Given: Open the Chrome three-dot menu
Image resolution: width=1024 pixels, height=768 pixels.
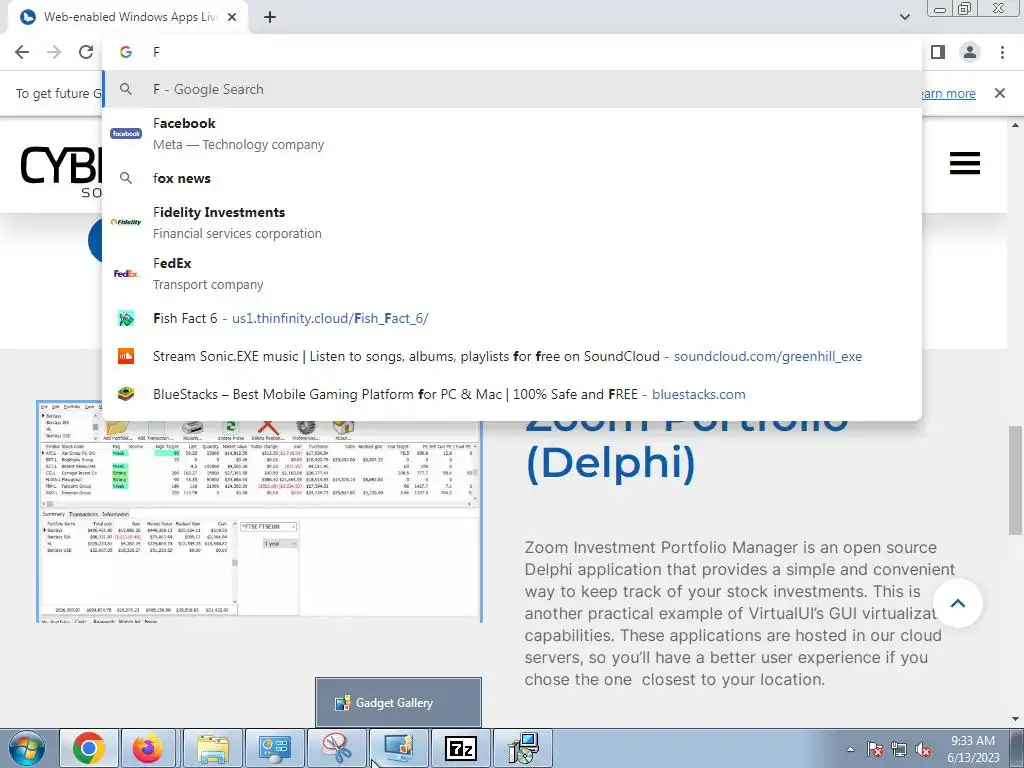Looking at the screenshot, I should 1002,52.
